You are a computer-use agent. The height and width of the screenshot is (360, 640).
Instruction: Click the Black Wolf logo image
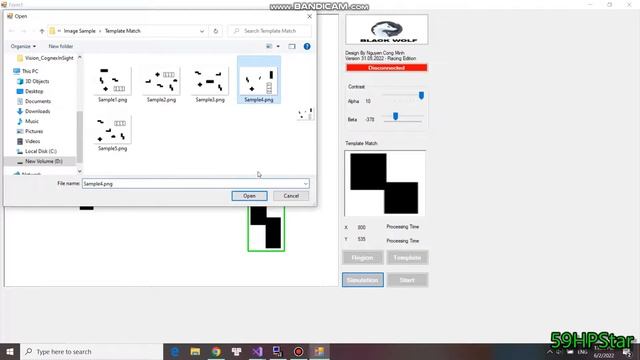[387, 30]
